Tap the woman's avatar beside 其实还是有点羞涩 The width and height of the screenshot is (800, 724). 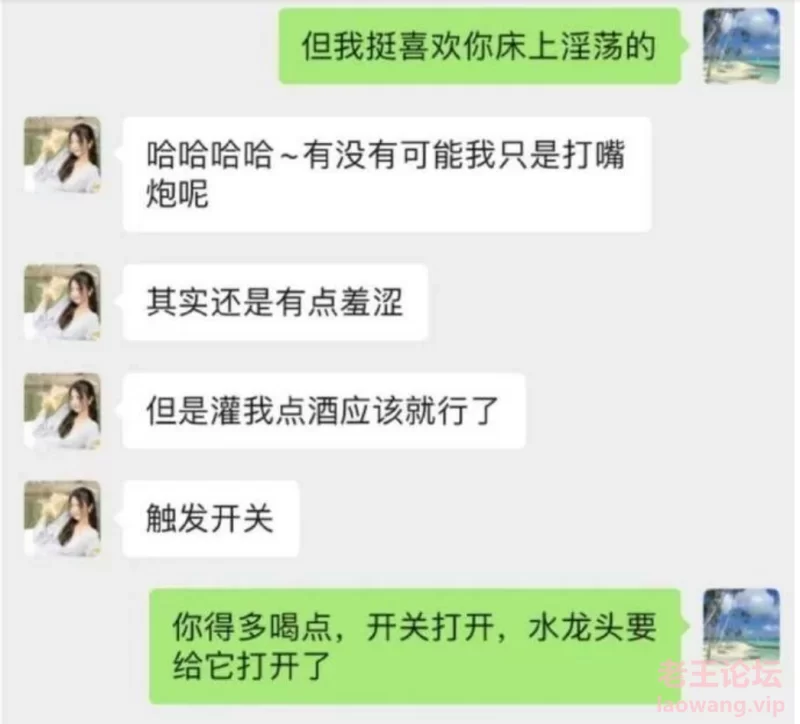coord(63,302)
